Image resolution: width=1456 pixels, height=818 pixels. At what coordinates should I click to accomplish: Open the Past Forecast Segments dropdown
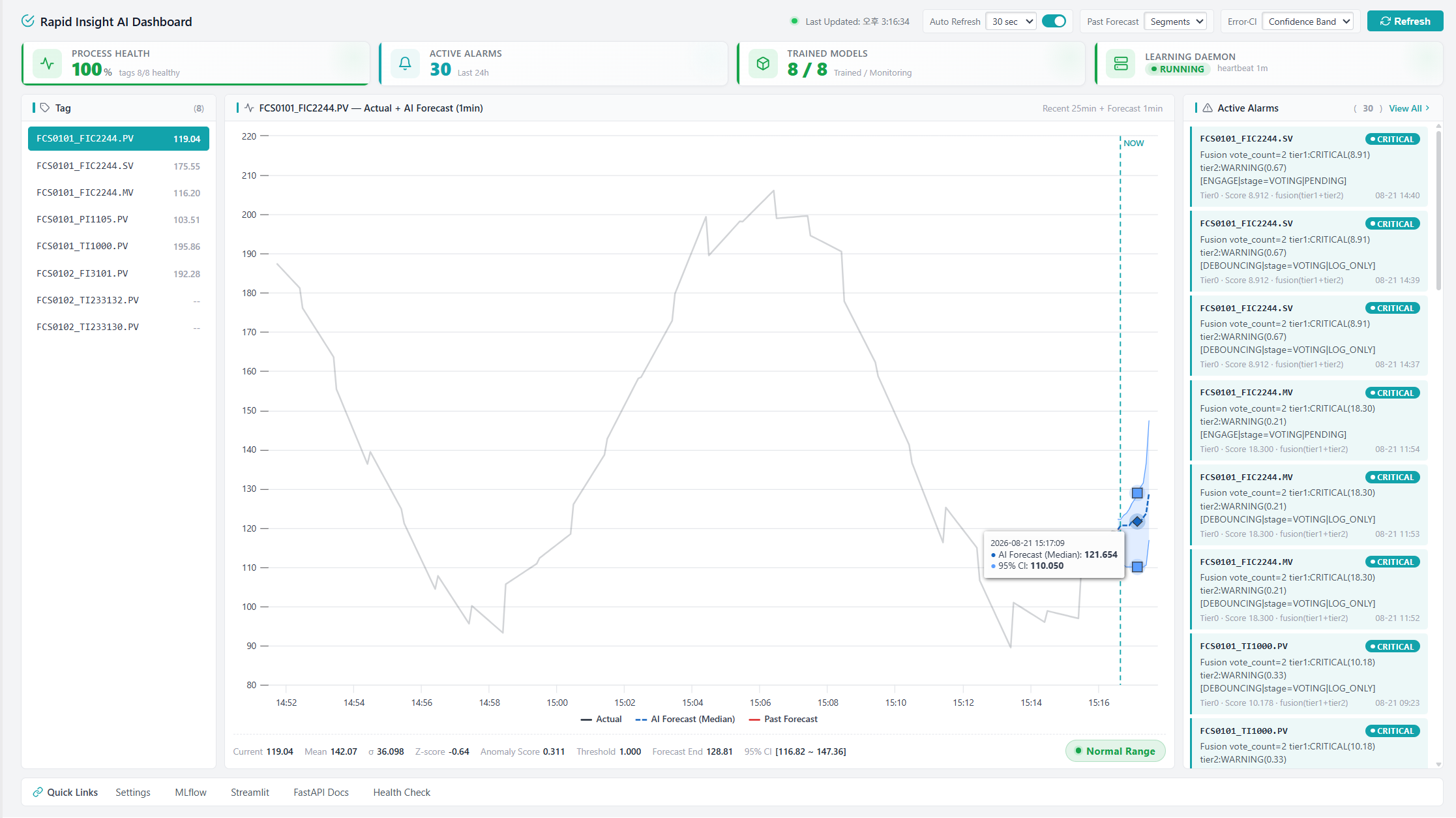pyautogui.click(x=1175, y=22)
